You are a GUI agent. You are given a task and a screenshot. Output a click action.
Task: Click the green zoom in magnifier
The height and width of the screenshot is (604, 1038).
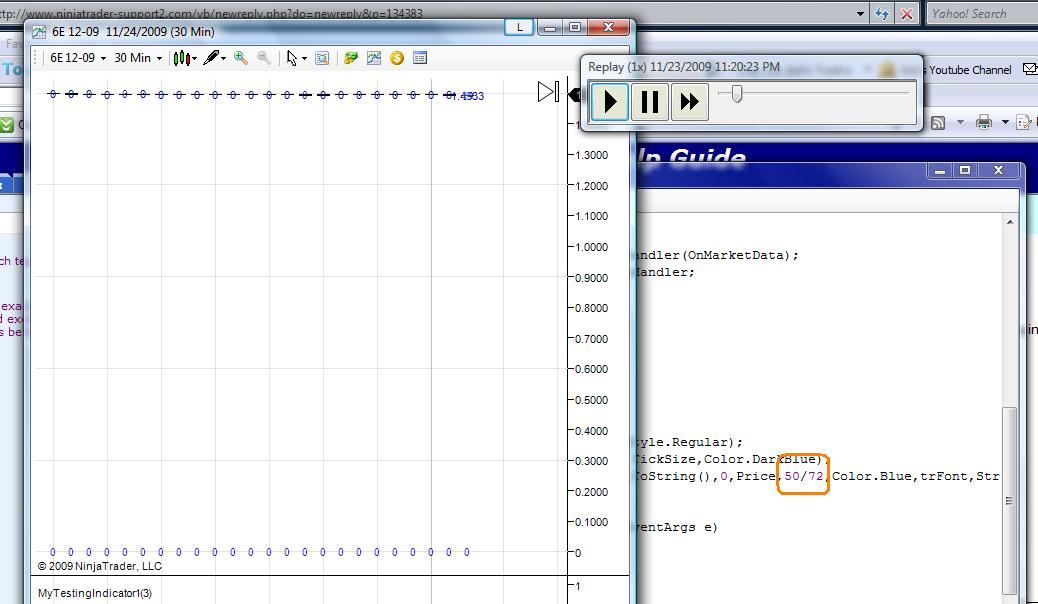click(241, 58)
